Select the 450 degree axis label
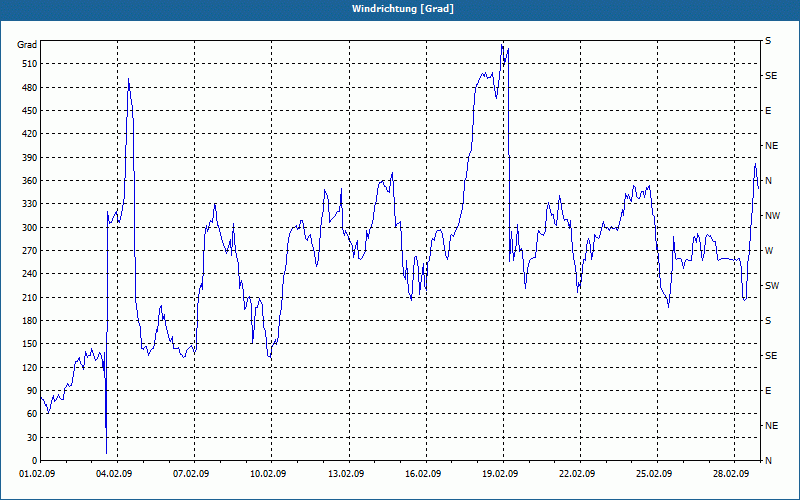The image size is (800, 500). click(x=30, y=111)
